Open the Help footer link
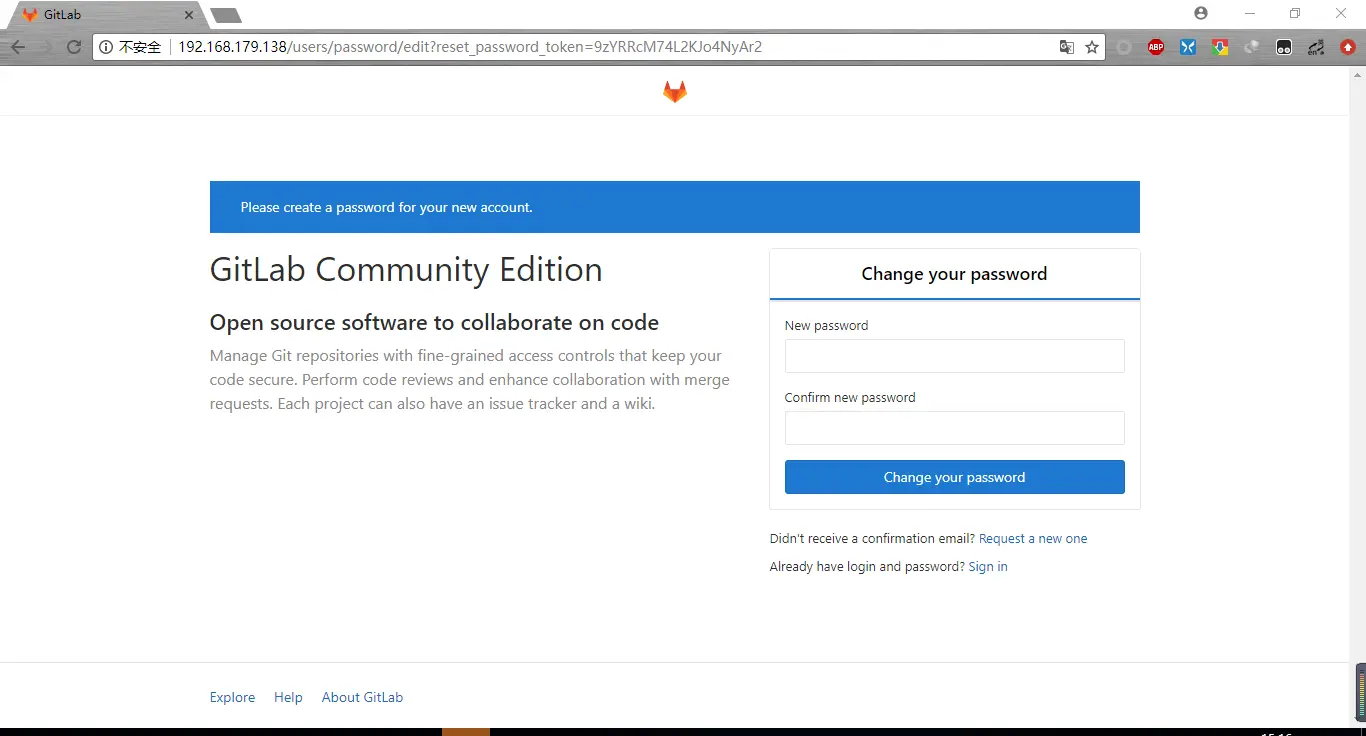Image resolution: width=1366 pixels, height=736 pixels. pyautogui.click(x=288, y=697)
